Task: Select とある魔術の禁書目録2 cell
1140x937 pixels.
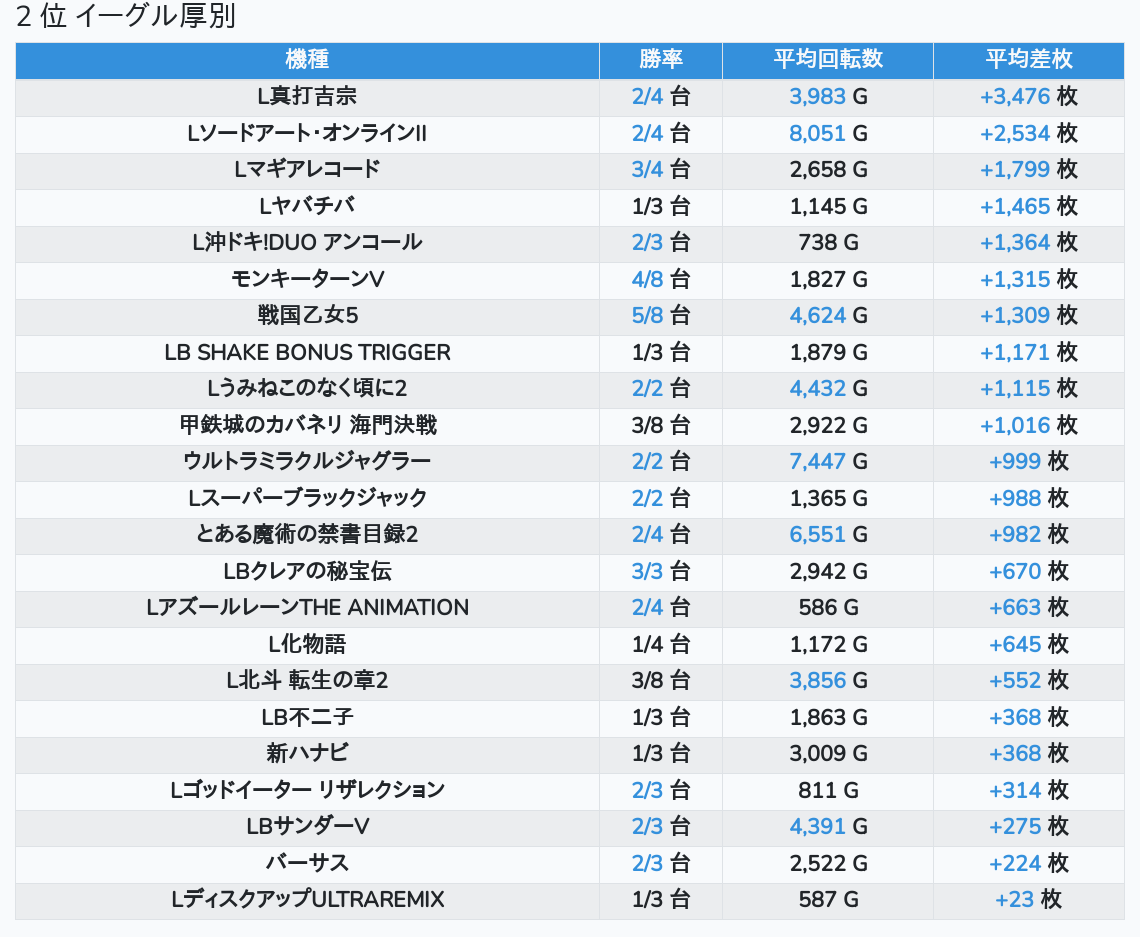Action: tap(307, 535)
